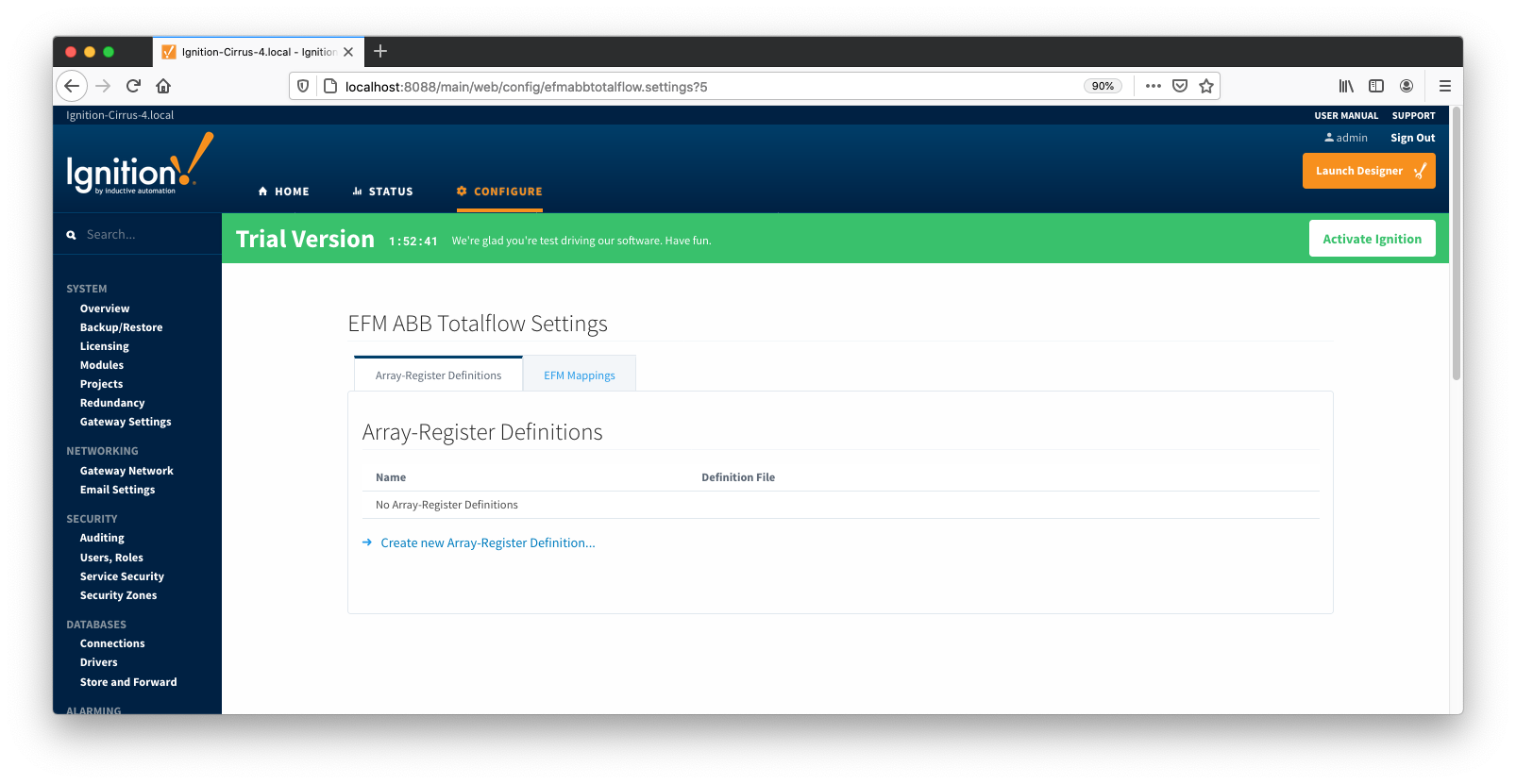The height and width of the screenshot is (784, 1516).
Task: Open Modules page
Action: click(102, 365)
